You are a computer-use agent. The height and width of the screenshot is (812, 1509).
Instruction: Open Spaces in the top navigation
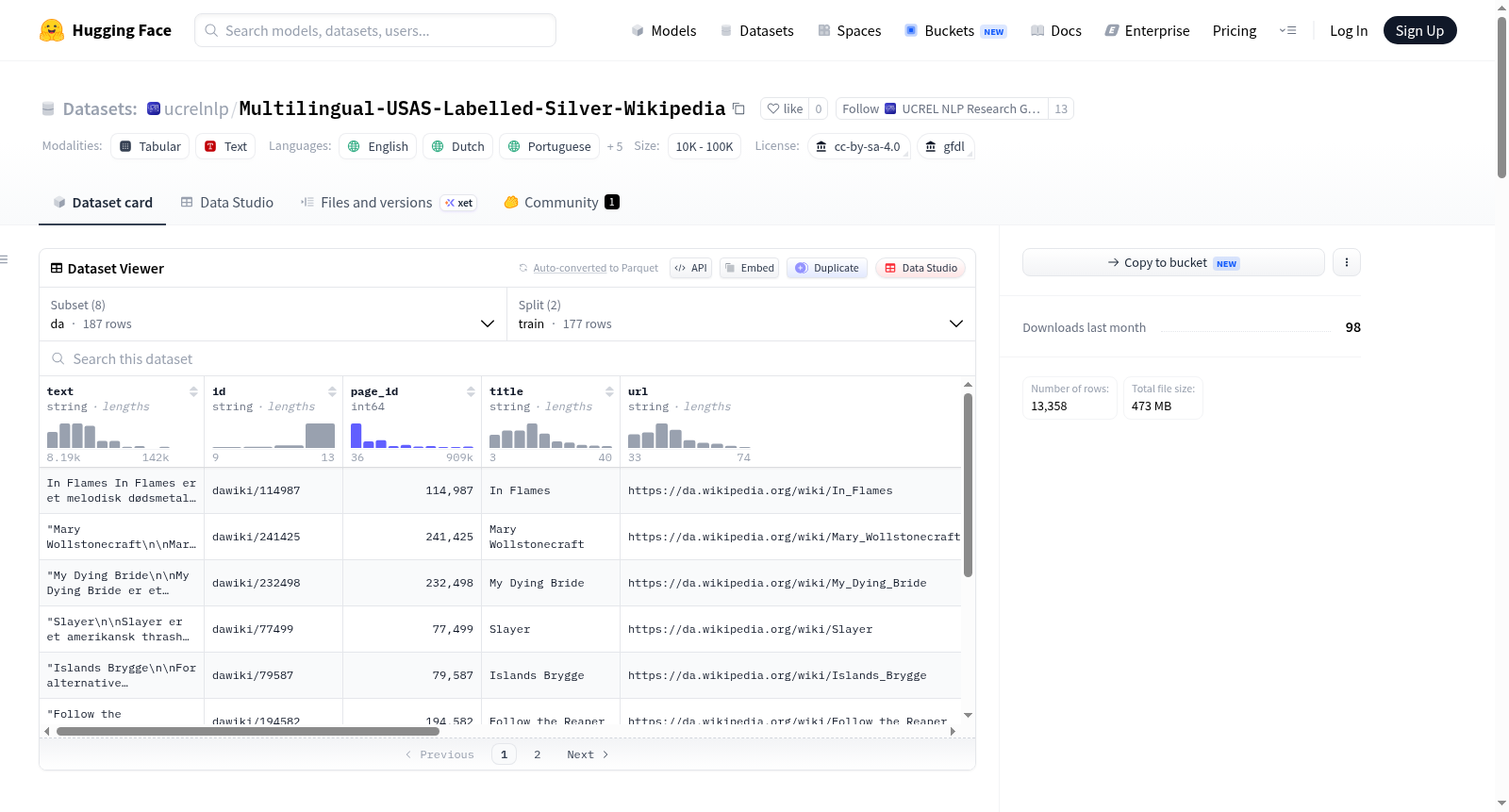(x=849, y=31)
